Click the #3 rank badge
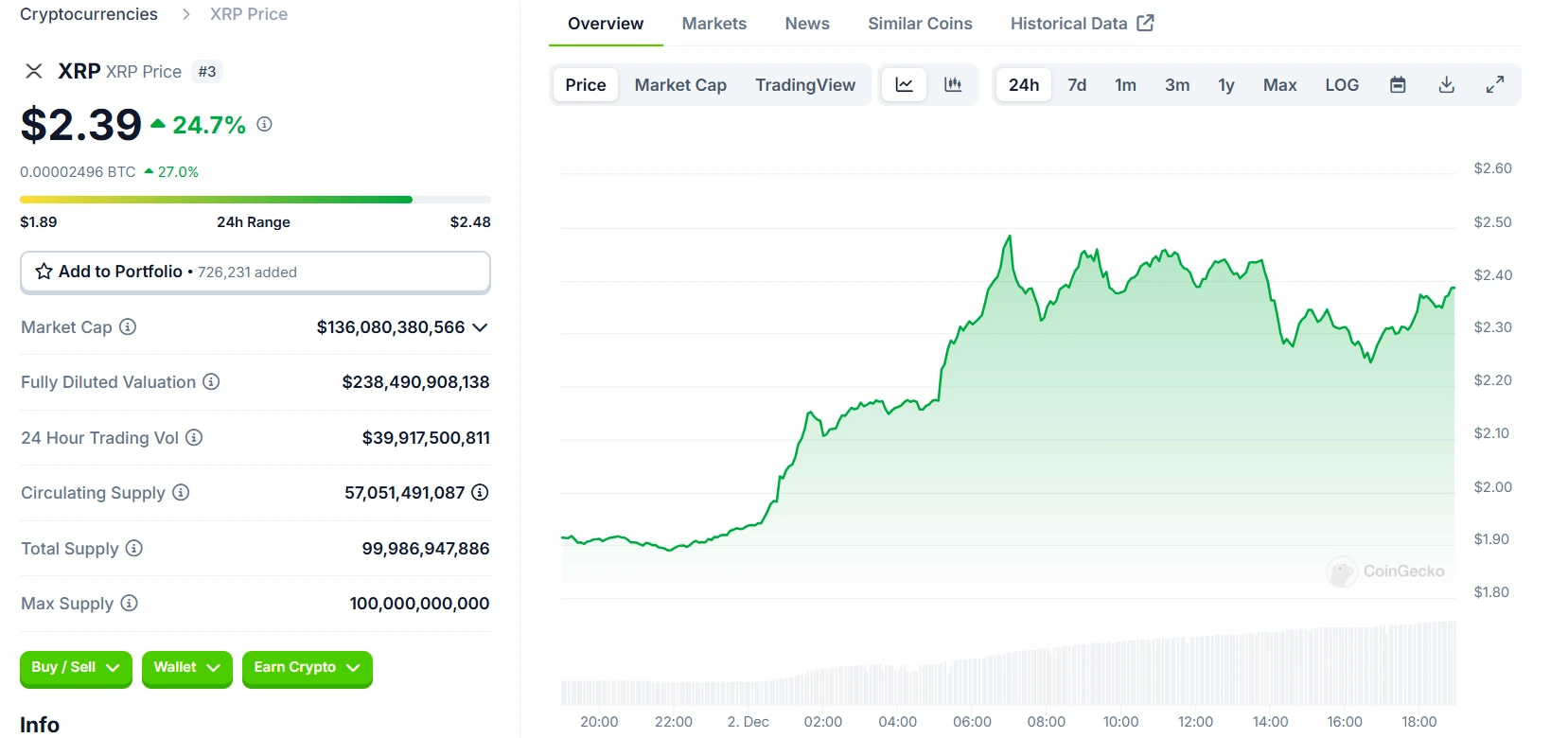Image resolution: width=1568 pixels, height=738 pixels. point(207,71)
